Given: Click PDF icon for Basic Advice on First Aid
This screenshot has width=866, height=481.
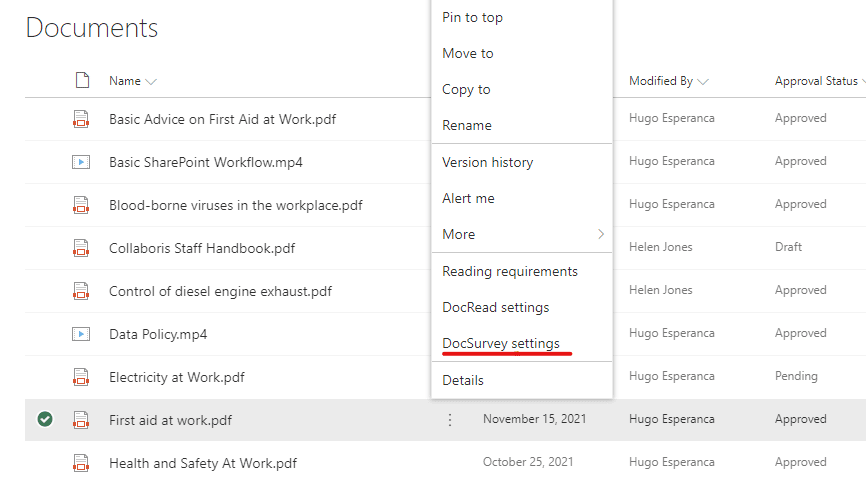Looking at the screenshot, I should (x=81, y=119).
